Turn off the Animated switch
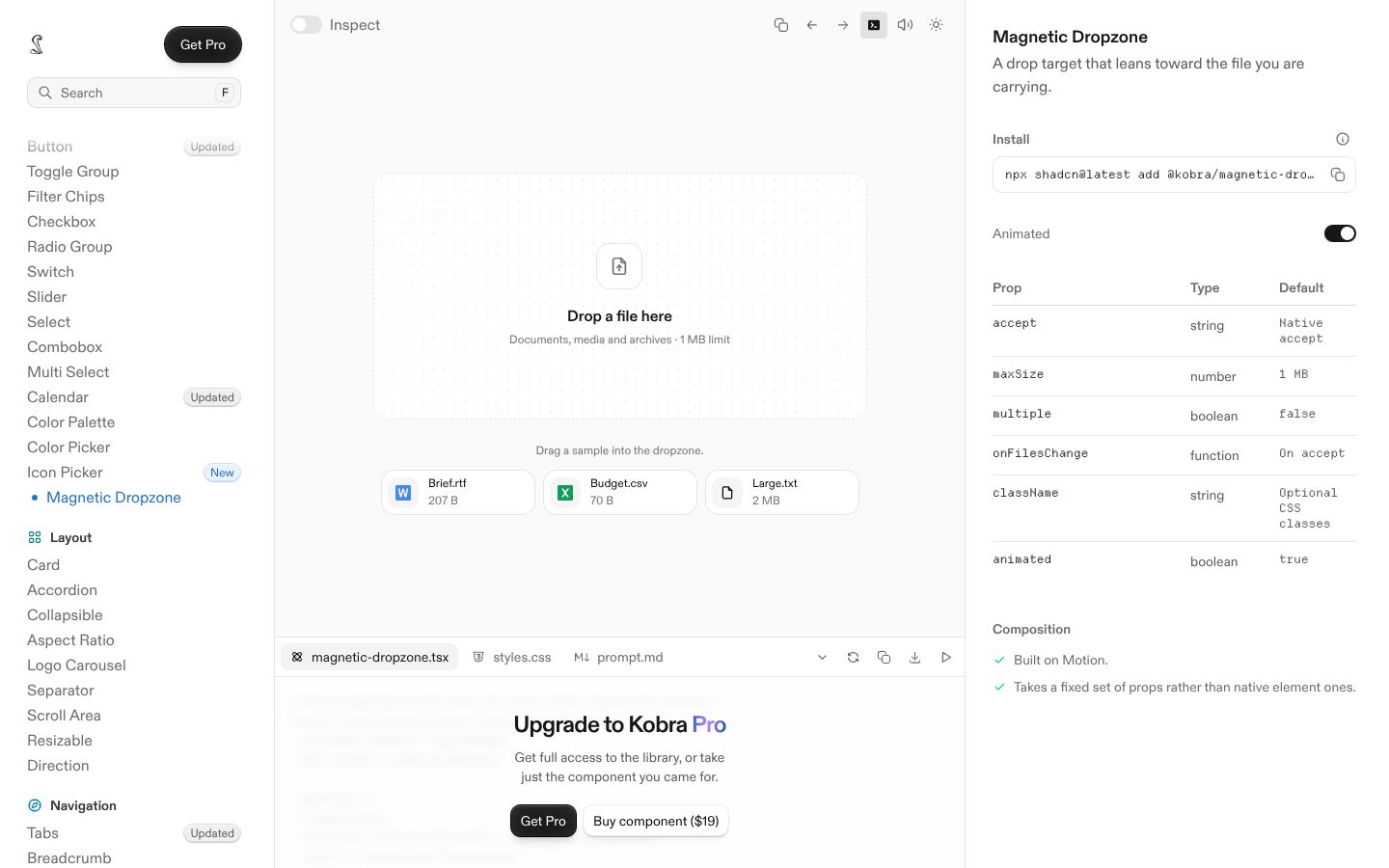The width and height of the screenshot is (1389, 868). (x=1340, y=233)
